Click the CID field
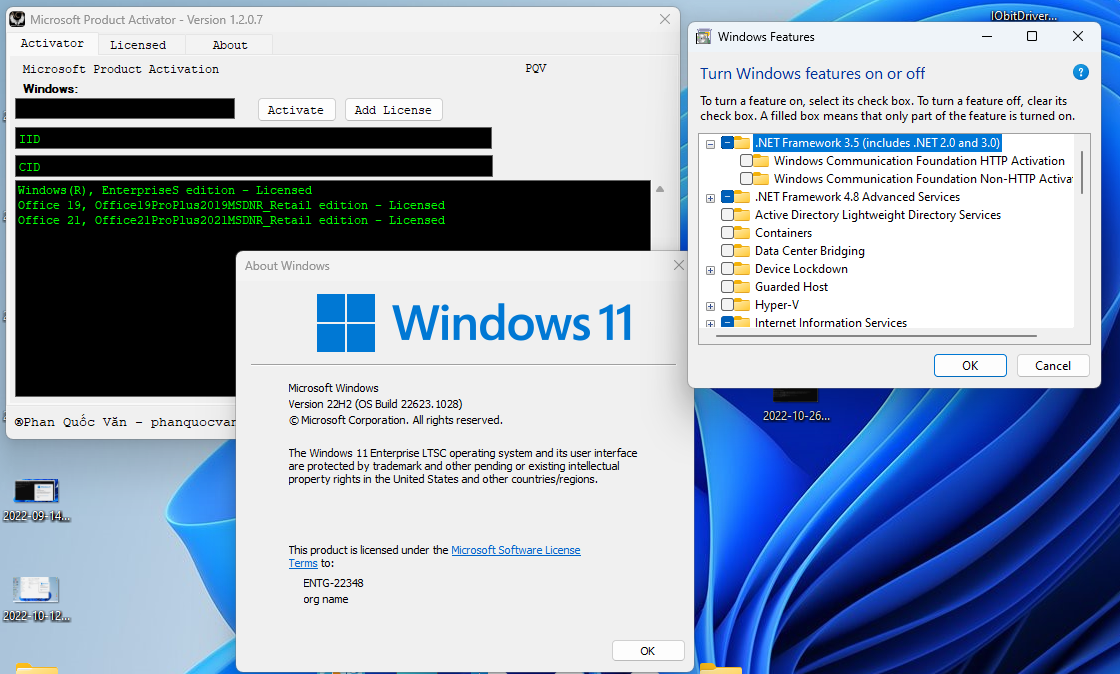1120x674 pixels. pos(254,166)
